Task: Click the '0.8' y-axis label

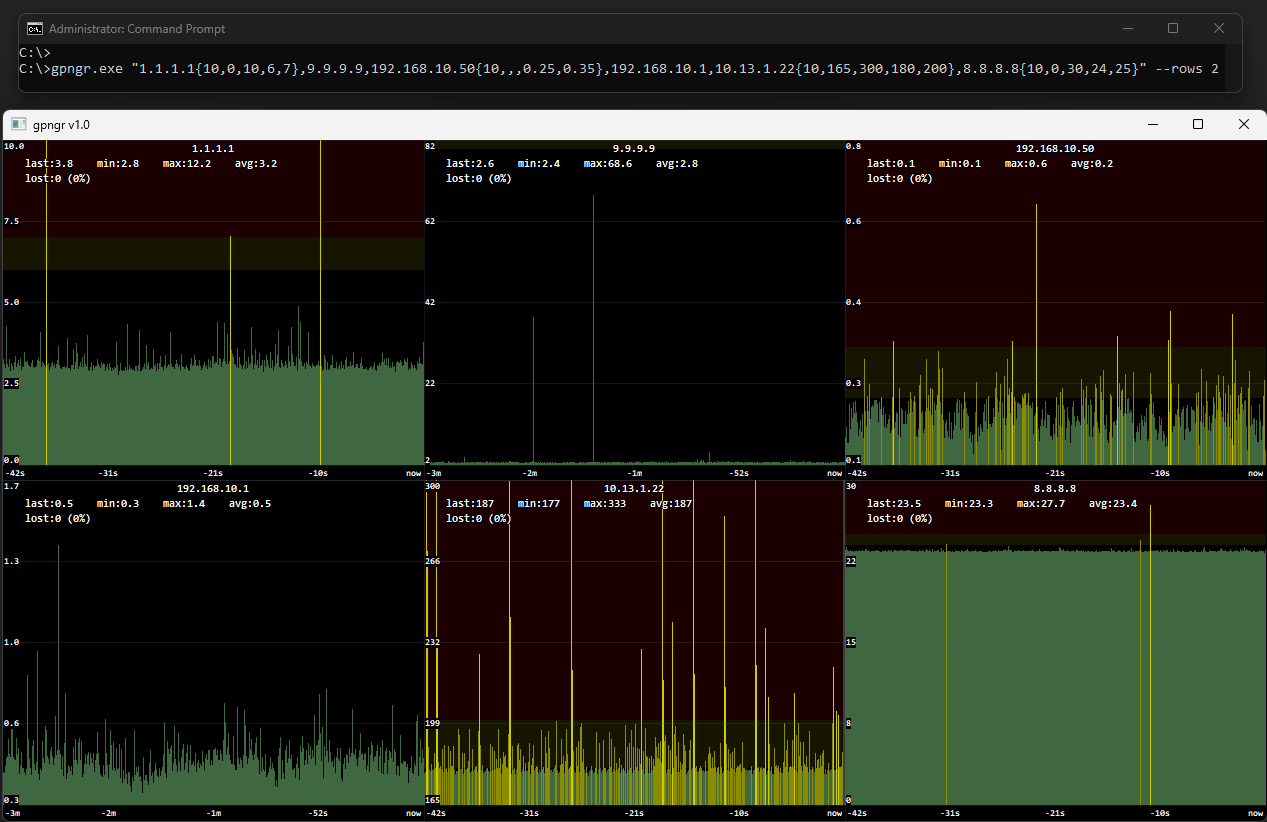Action: (x=854, y=146)
